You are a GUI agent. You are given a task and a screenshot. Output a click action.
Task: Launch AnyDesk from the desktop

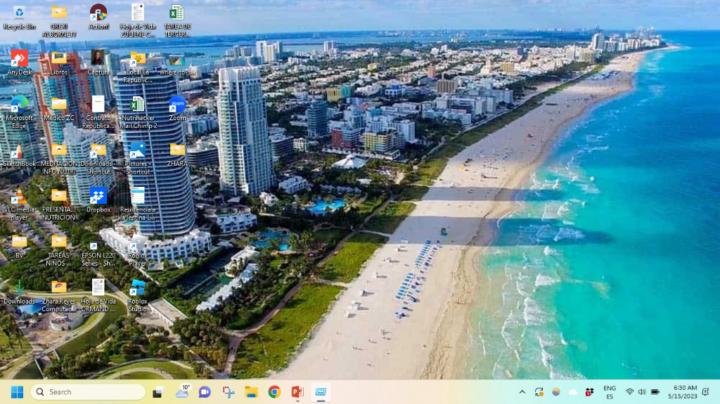(x=19, y=59)
